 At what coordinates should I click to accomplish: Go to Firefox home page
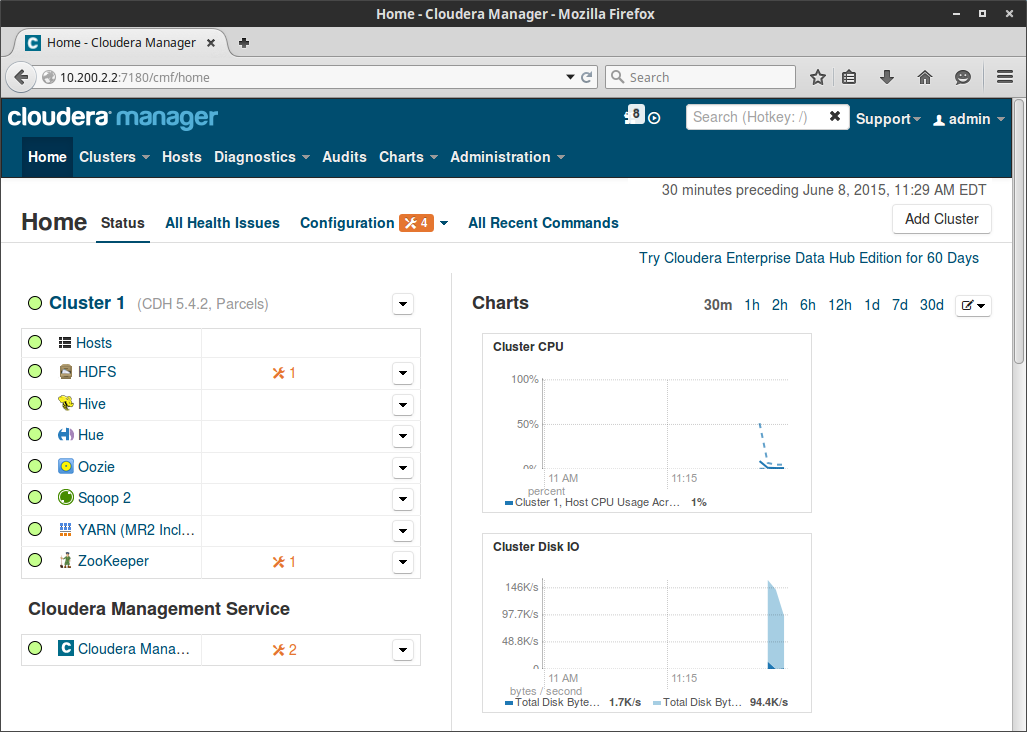(x=925, y=77)
